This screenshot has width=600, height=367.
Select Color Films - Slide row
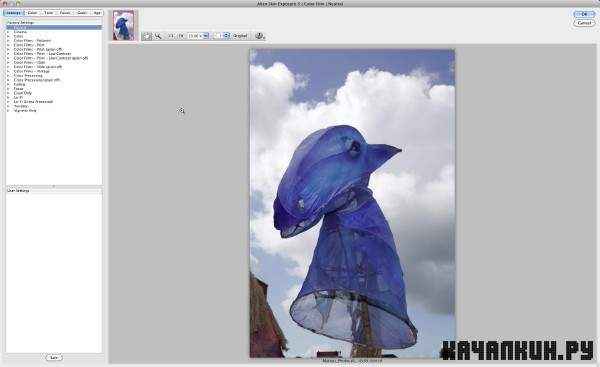(x=54, y=62)
